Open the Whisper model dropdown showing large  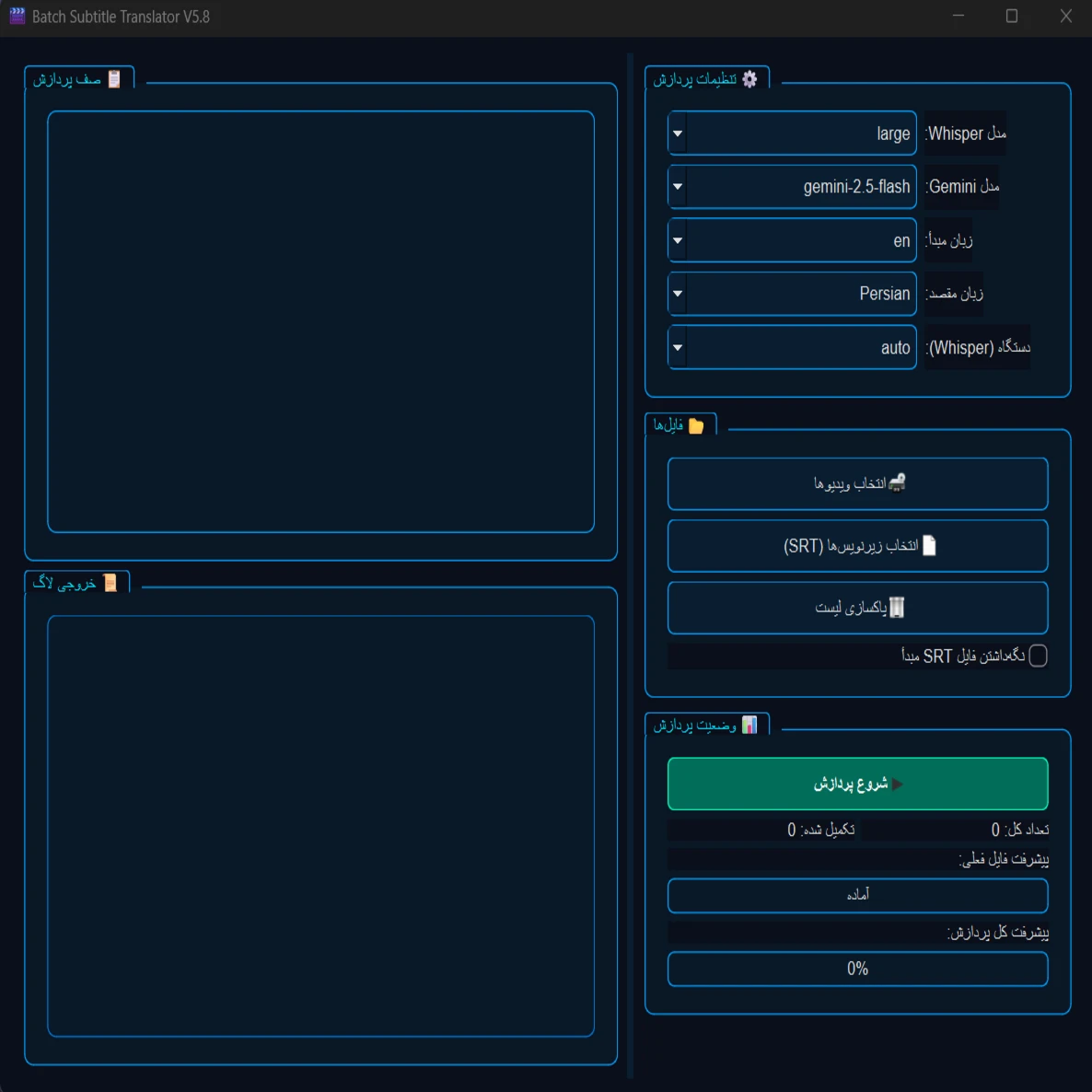[678, 134]
